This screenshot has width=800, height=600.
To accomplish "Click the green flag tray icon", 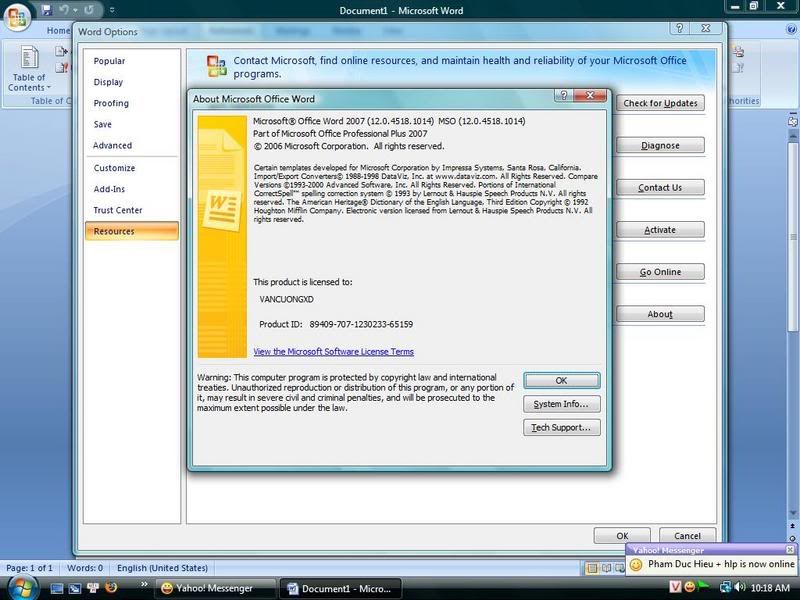I will (x=703, y=587).
